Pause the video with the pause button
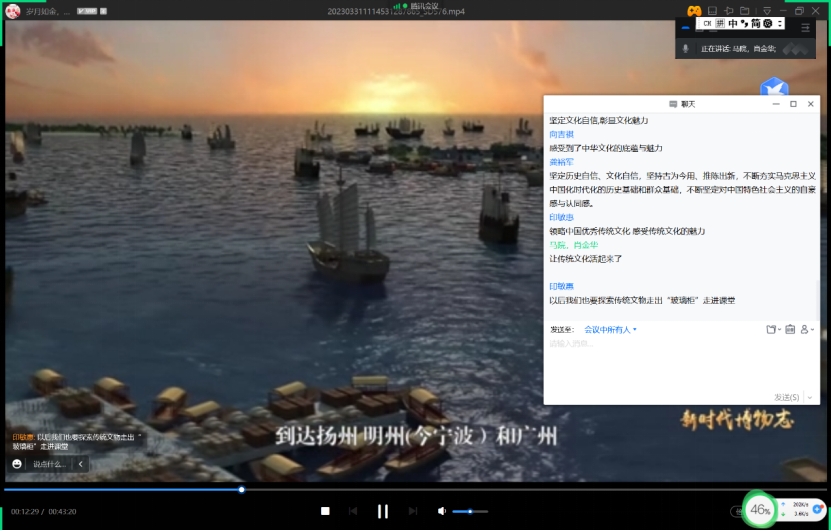Screen dimensions: 831x531 [383, 511]
